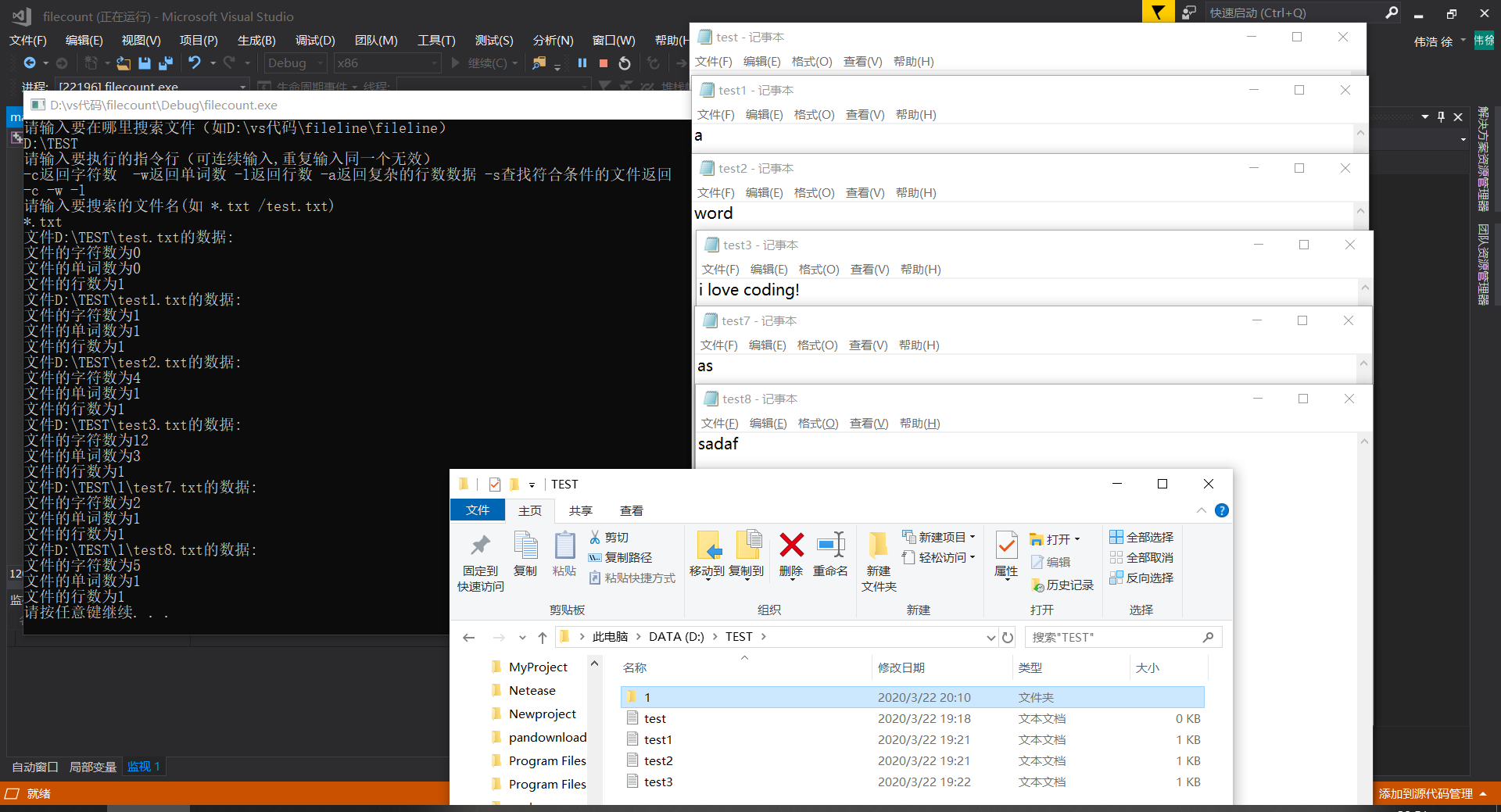Click History icon in Explorer ribbon

click(1062, 585)
